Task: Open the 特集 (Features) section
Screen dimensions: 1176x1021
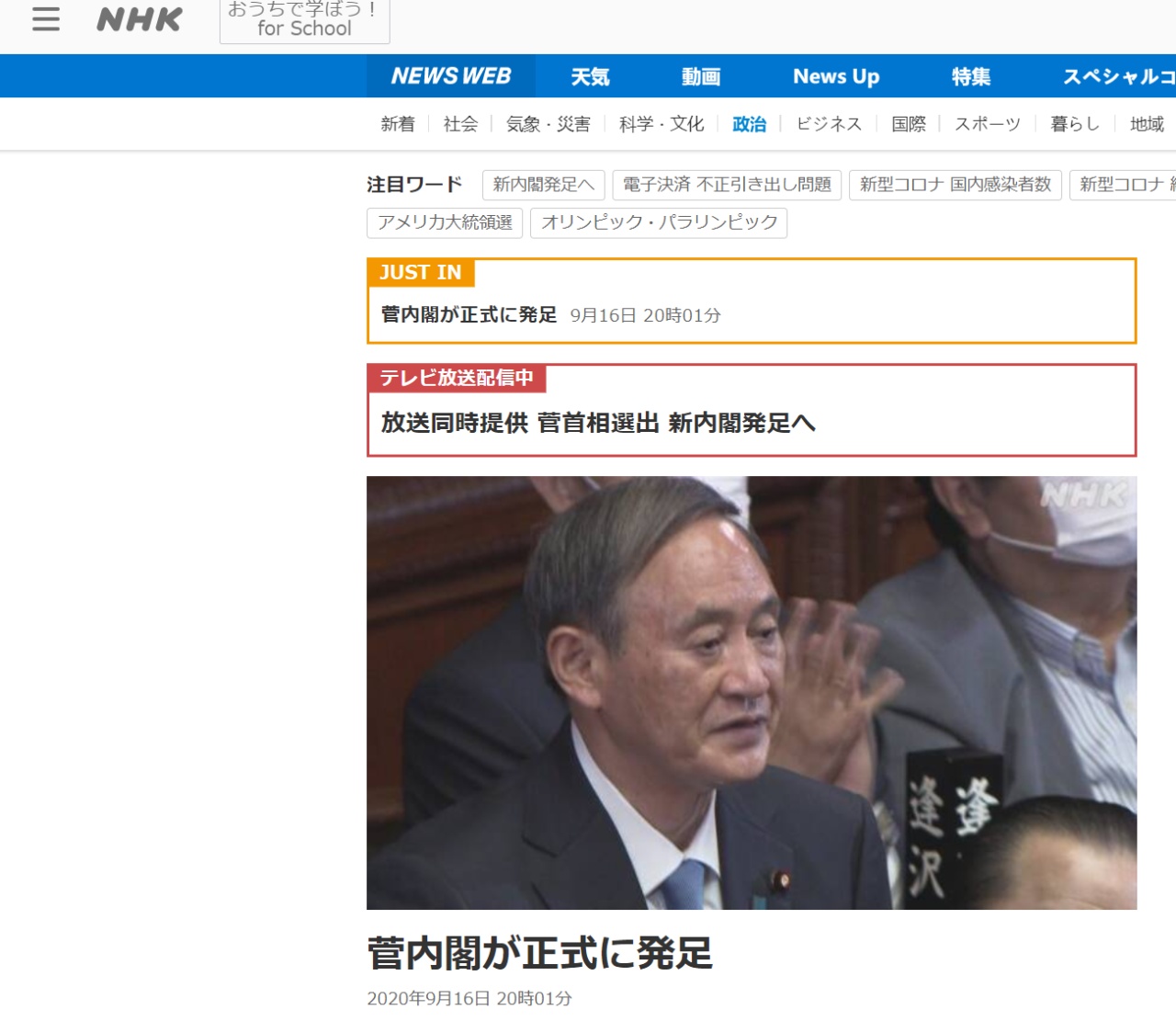Action: pos(971,76)
